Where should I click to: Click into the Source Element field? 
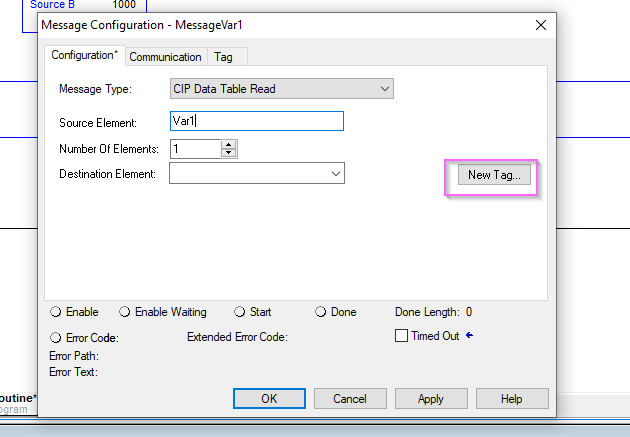pos(257,121)
